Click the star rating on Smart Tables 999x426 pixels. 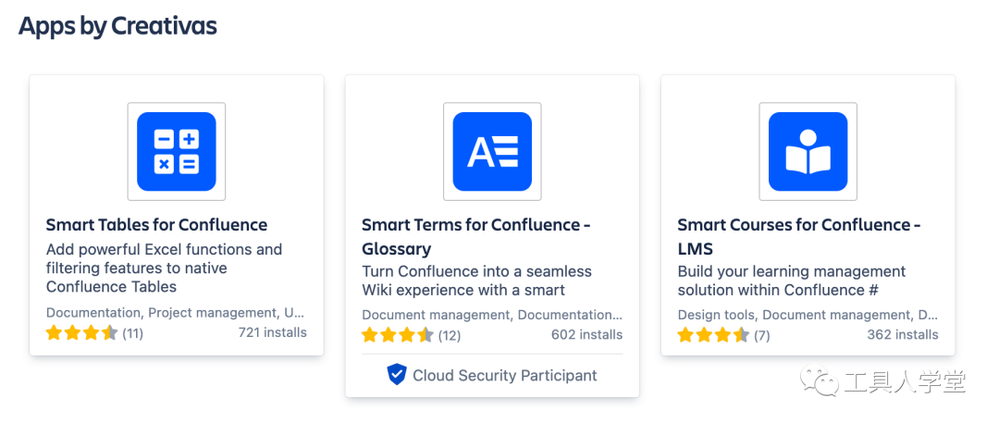(x=82, y=333)
